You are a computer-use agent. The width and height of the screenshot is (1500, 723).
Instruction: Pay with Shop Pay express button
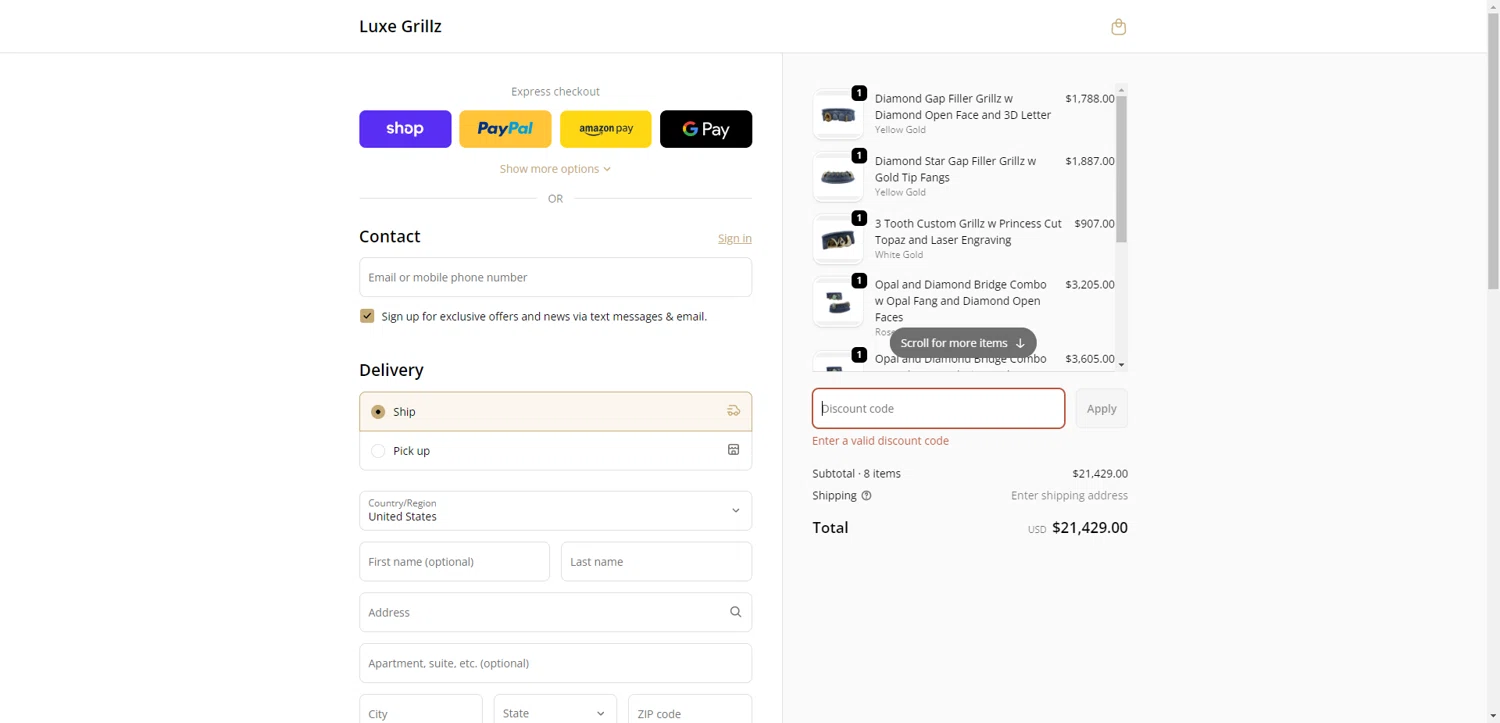(x=405, y=129)
